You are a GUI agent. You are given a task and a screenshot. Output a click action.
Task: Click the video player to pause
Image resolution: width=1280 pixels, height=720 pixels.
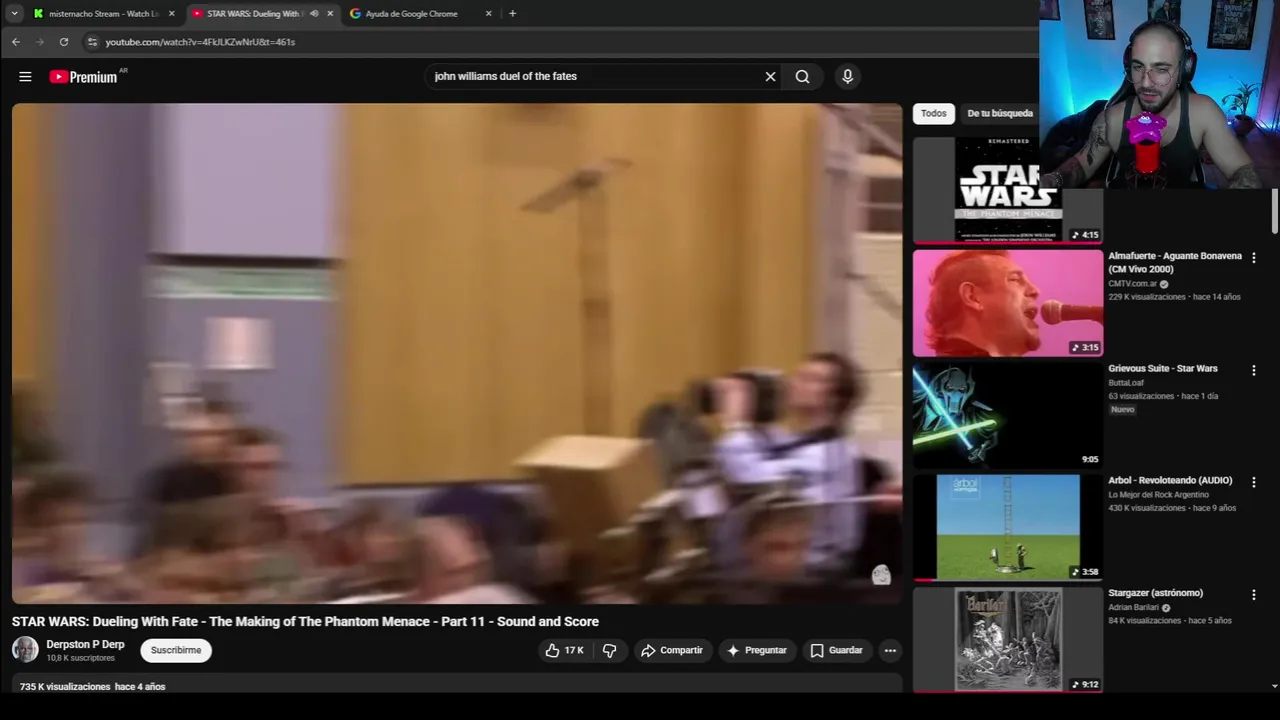coord(457,353)
